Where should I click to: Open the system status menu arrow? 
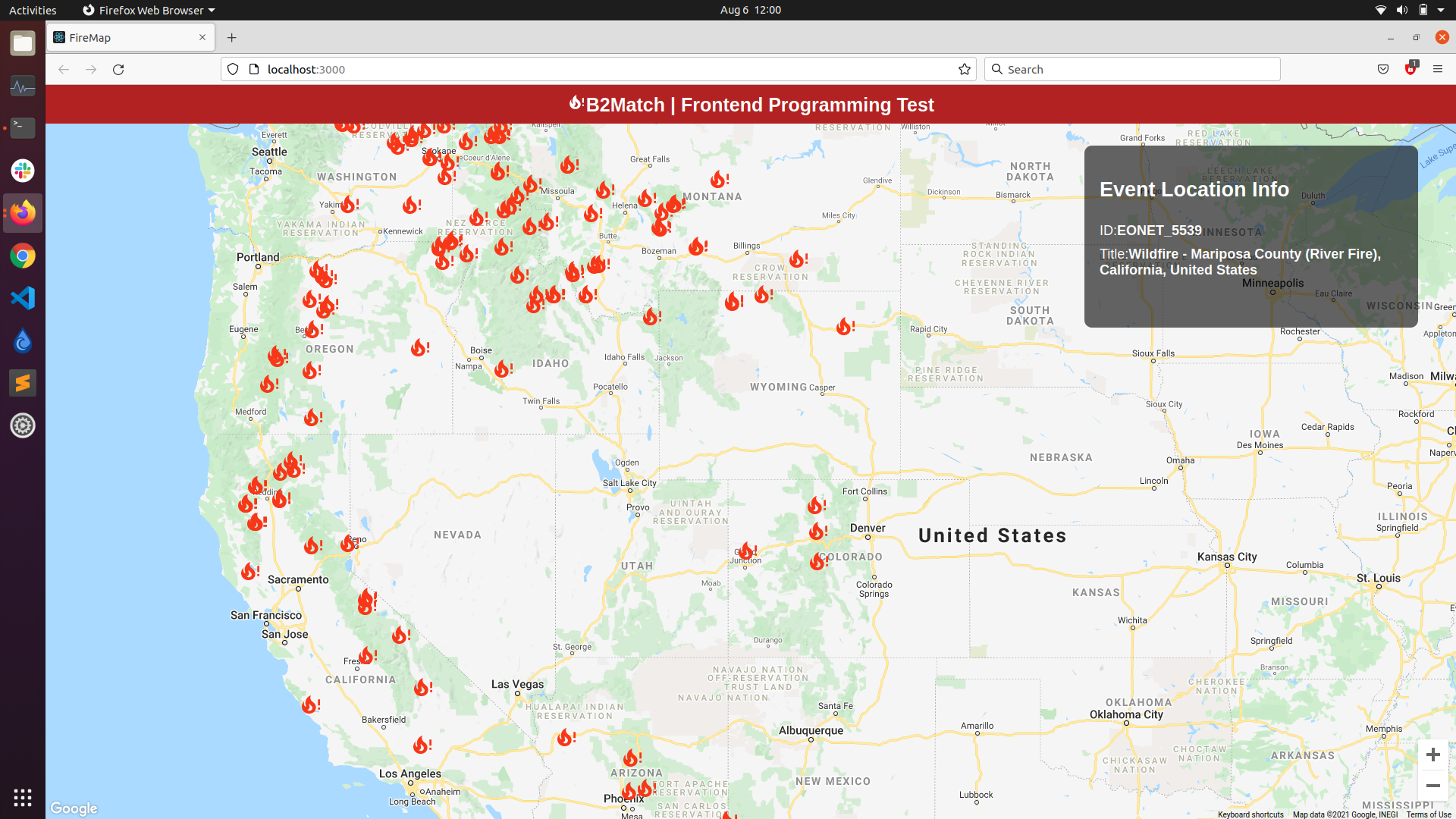pos(1441,10)
